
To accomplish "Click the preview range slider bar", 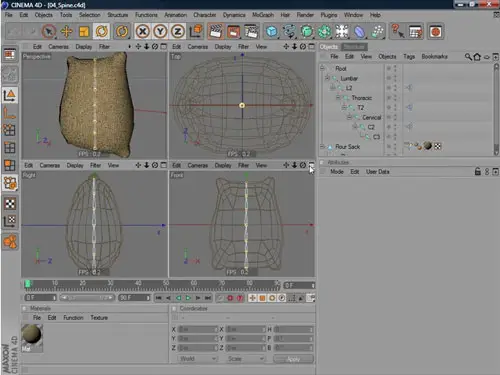I will (87, 298).
